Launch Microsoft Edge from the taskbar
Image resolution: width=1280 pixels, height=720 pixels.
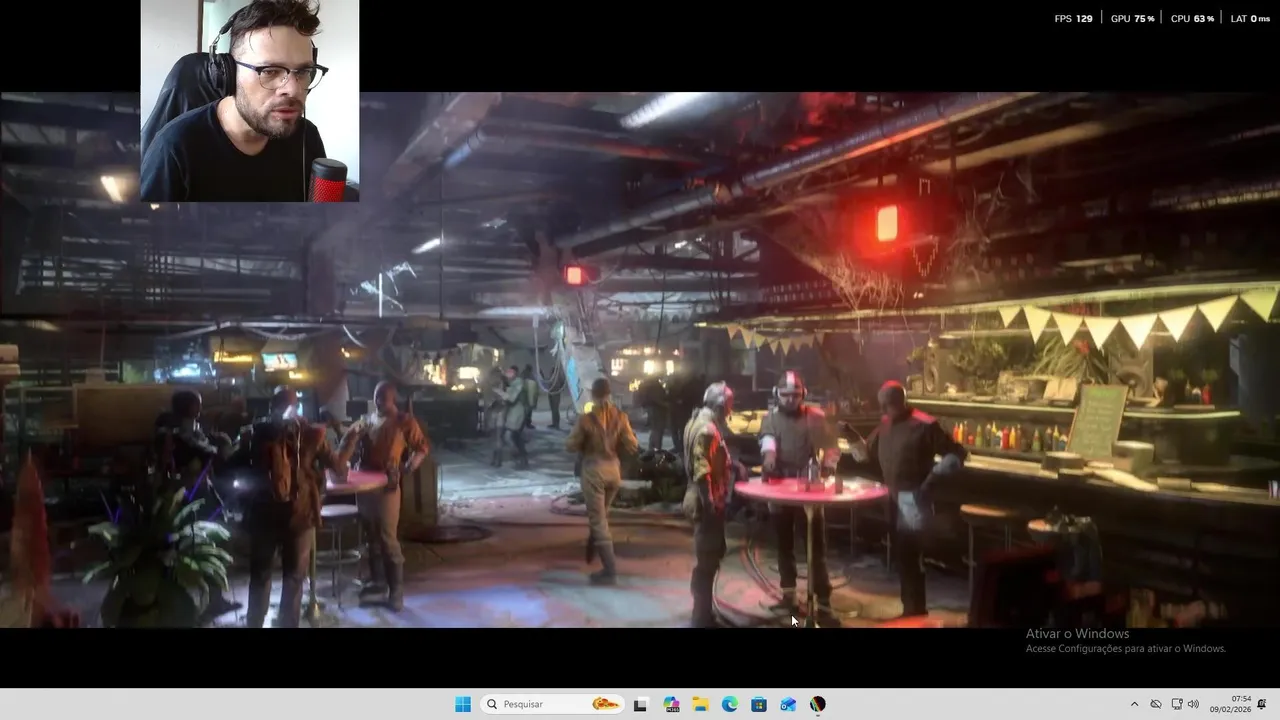730,704
